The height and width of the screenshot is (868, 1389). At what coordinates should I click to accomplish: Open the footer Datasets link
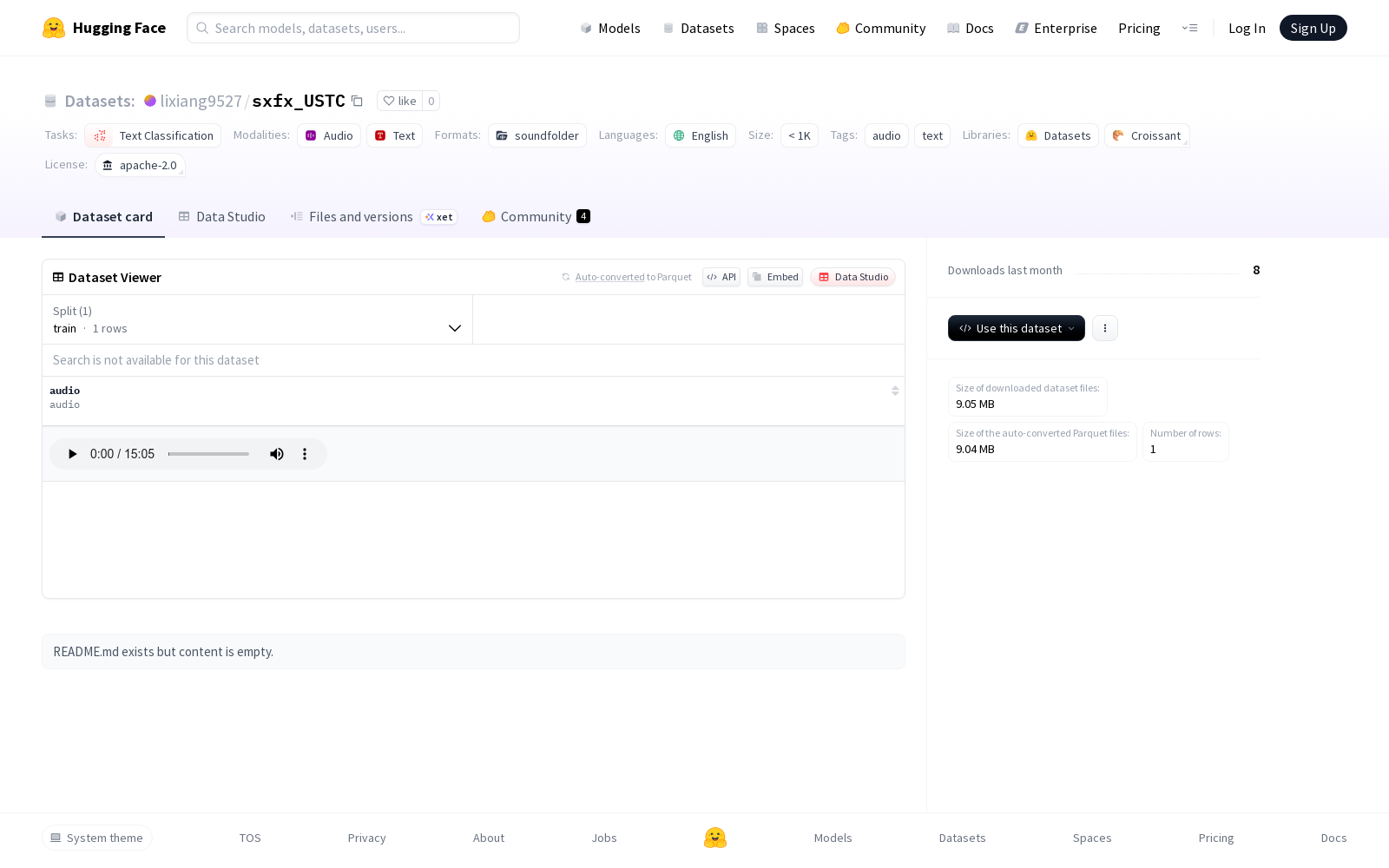pyautogui.click(x=963, y=838)
